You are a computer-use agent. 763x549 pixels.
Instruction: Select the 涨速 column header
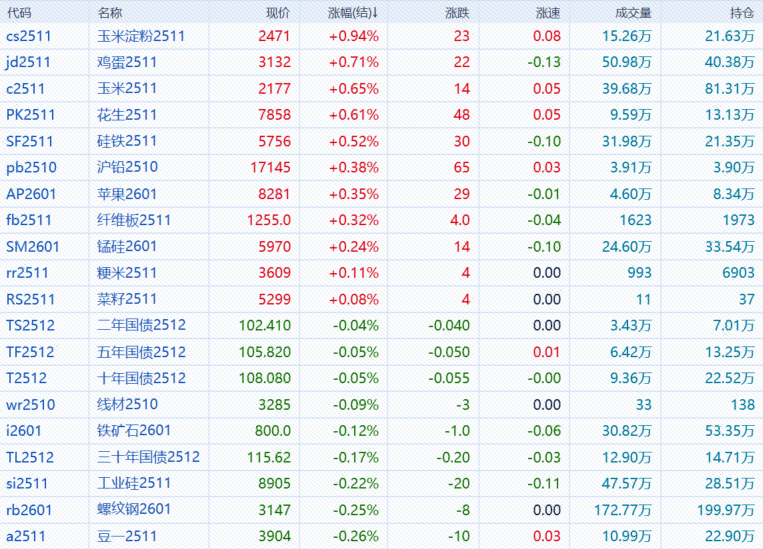(548, 13)
